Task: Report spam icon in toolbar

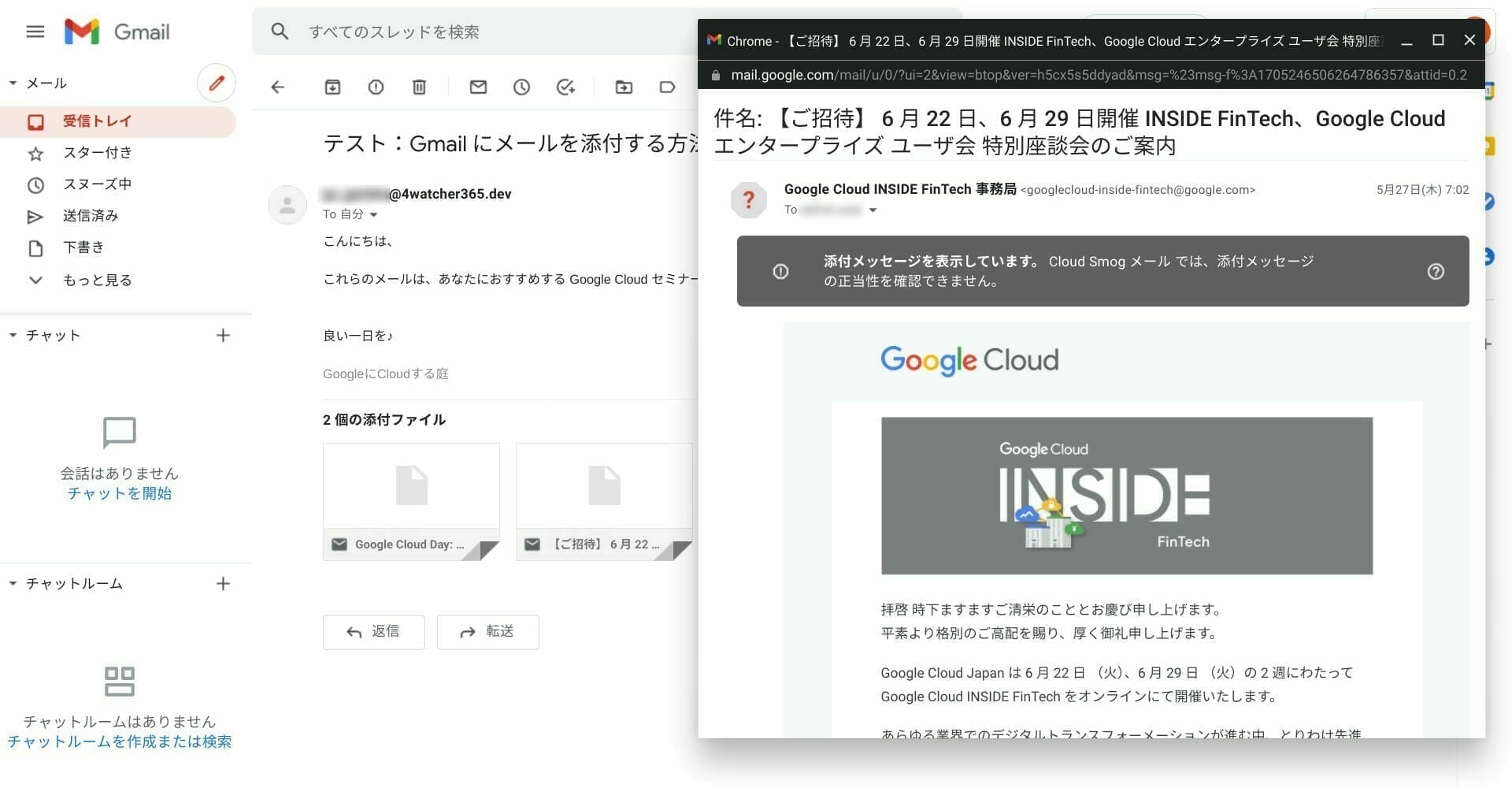Action: coord(376,87)
